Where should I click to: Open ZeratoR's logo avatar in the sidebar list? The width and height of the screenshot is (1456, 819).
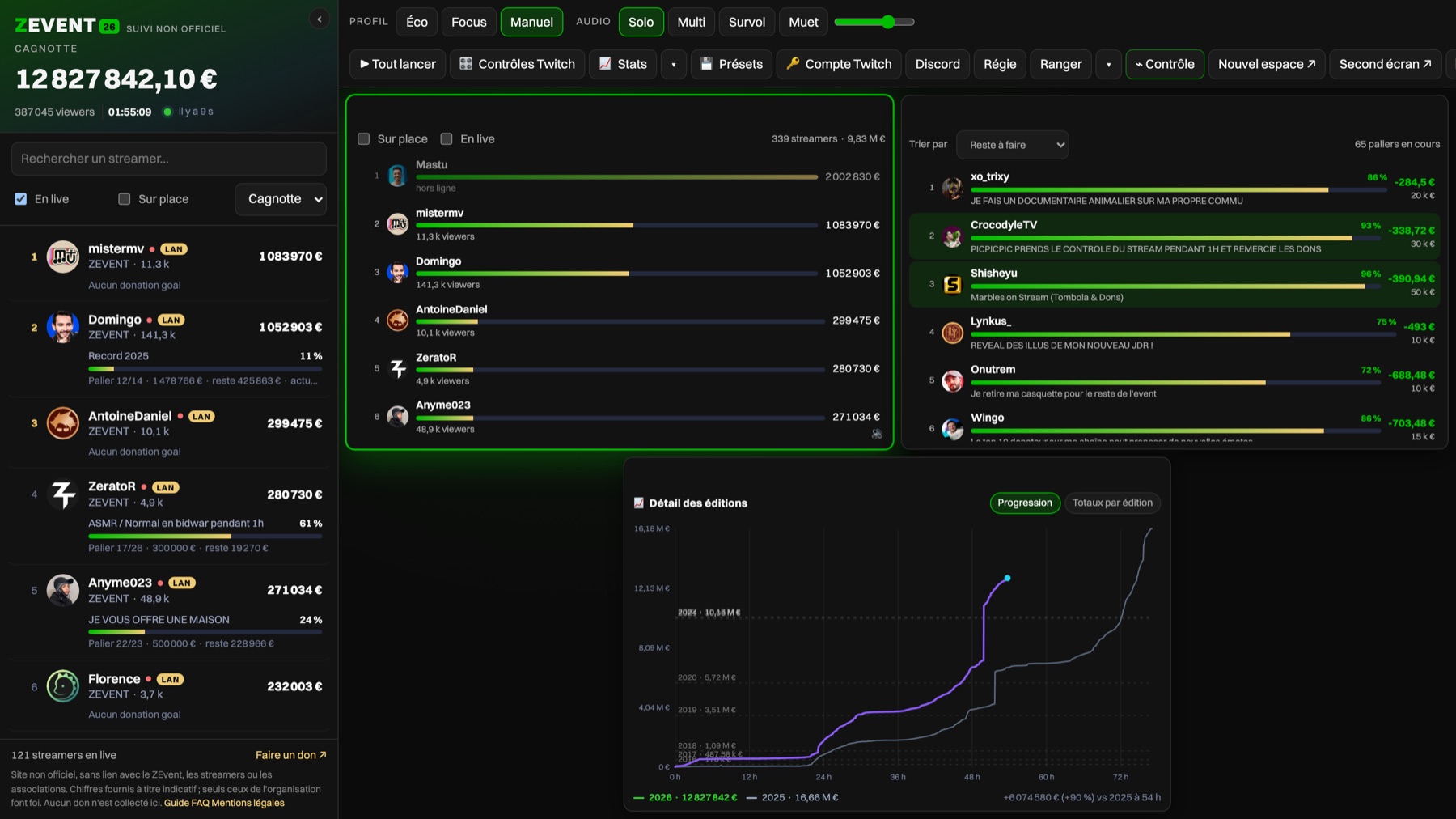coord(62,494)
